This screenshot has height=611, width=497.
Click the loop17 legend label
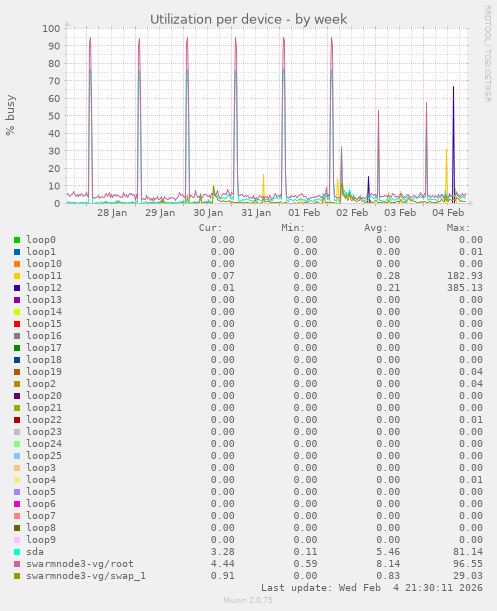[x=44, y=348]
